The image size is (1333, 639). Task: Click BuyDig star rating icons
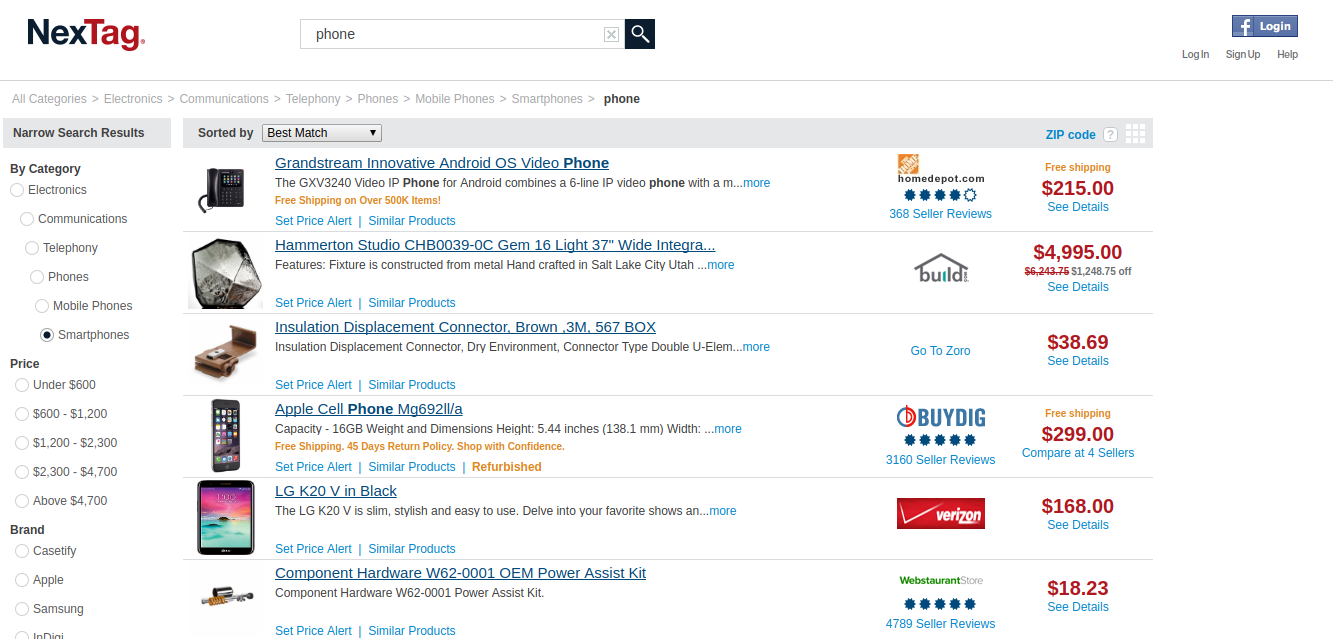click(940, 440)
